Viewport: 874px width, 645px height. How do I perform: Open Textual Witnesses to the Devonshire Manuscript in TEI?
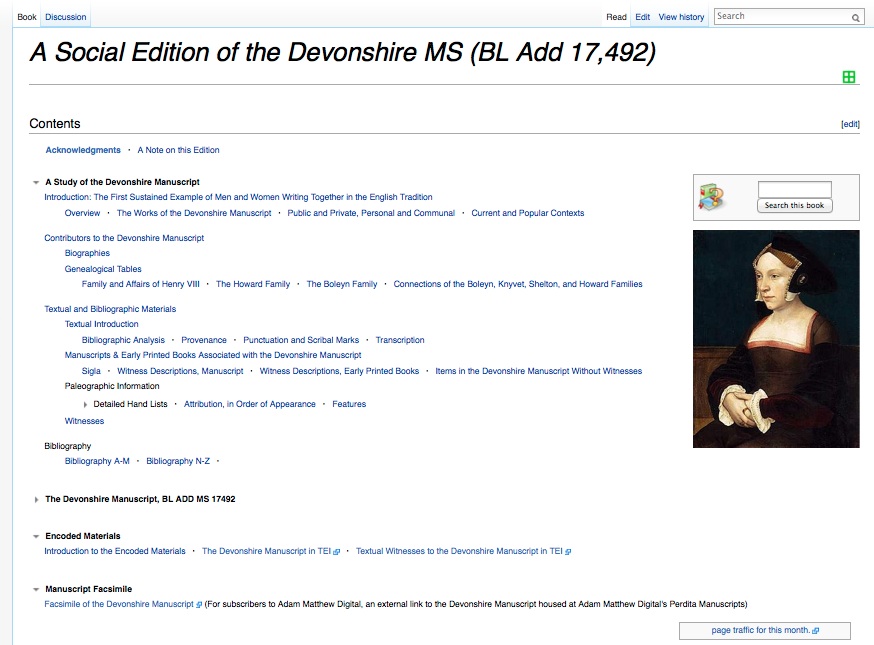coord(459,551)
